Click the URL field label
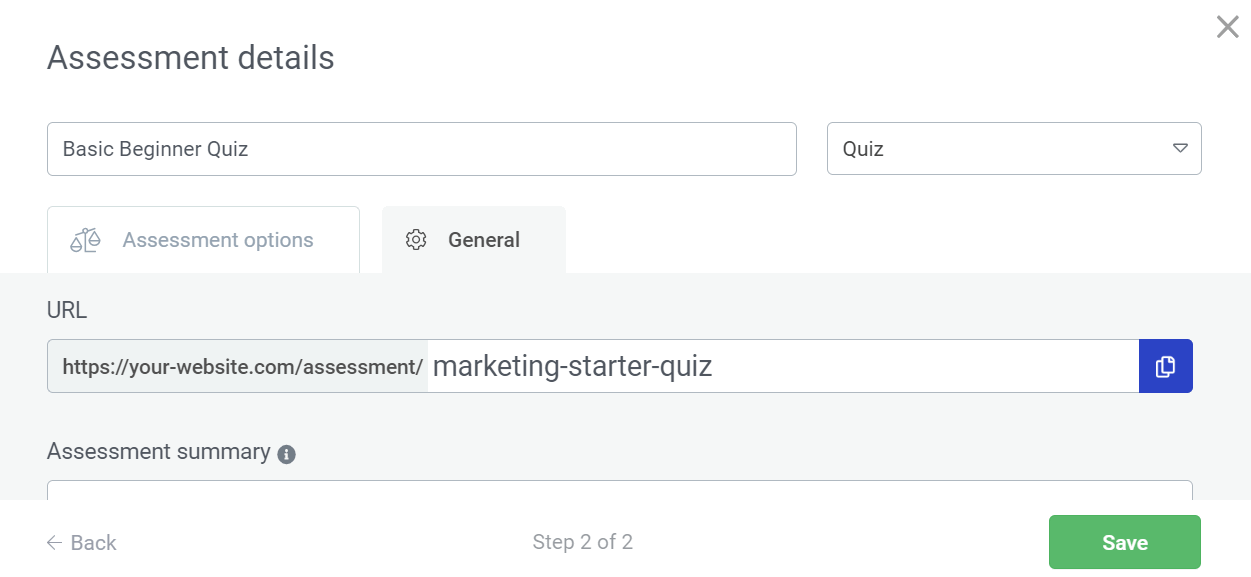 point(67,310)
